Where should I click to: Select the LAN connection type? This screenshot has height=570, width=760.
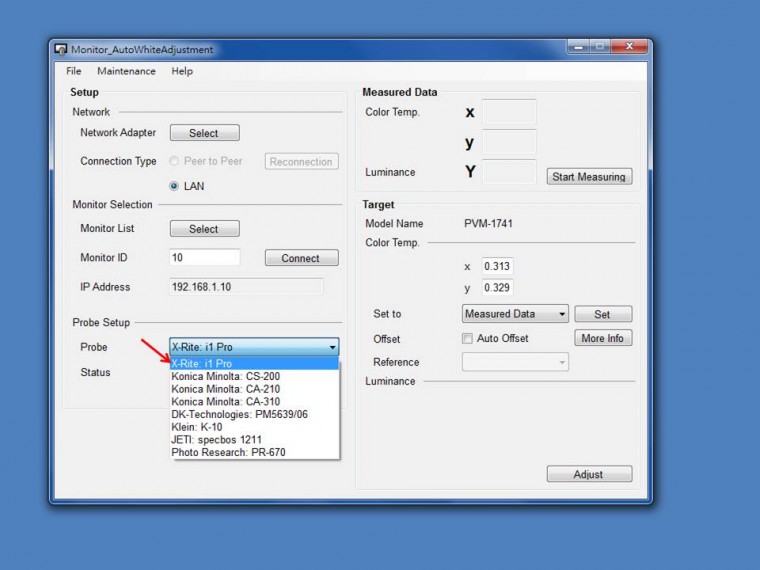tap(175, 186)
